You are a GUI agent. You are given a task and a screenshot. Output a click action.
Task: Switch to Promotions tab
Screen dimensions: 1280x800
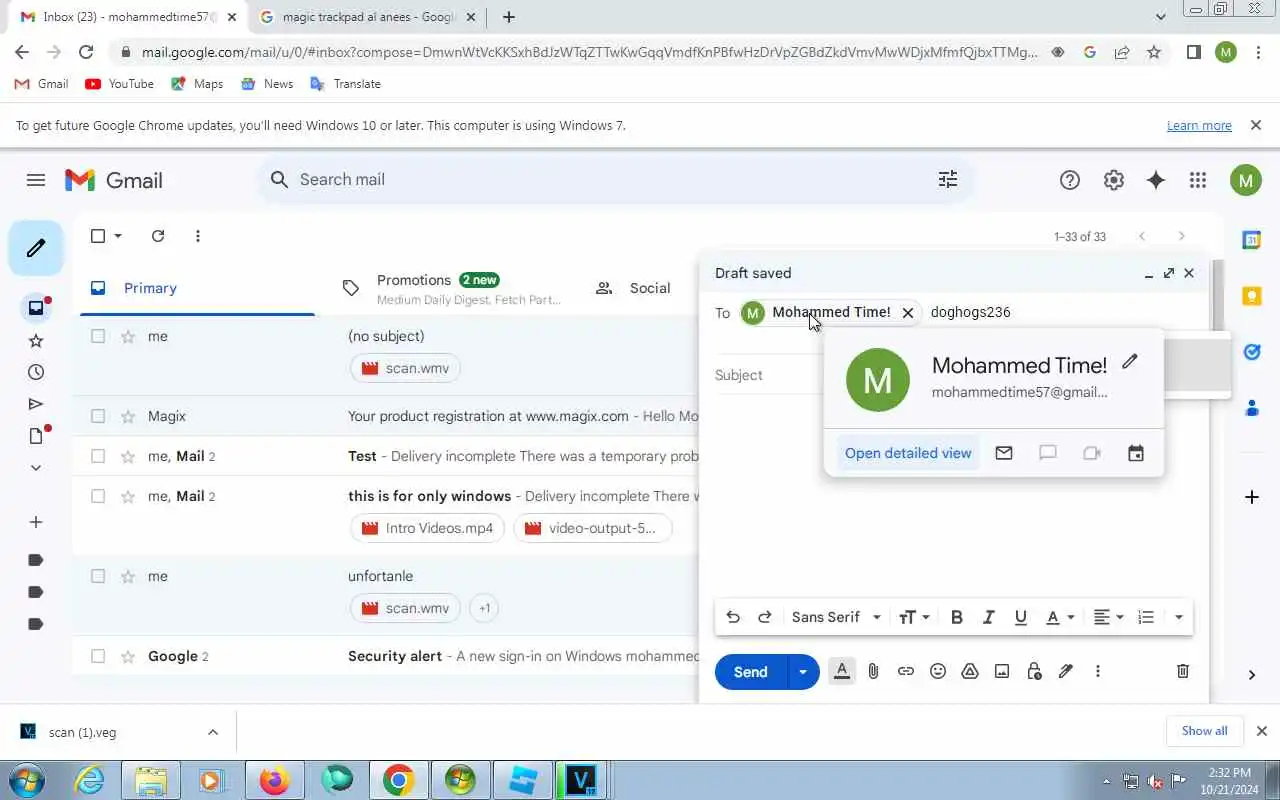tap(451, 288)
